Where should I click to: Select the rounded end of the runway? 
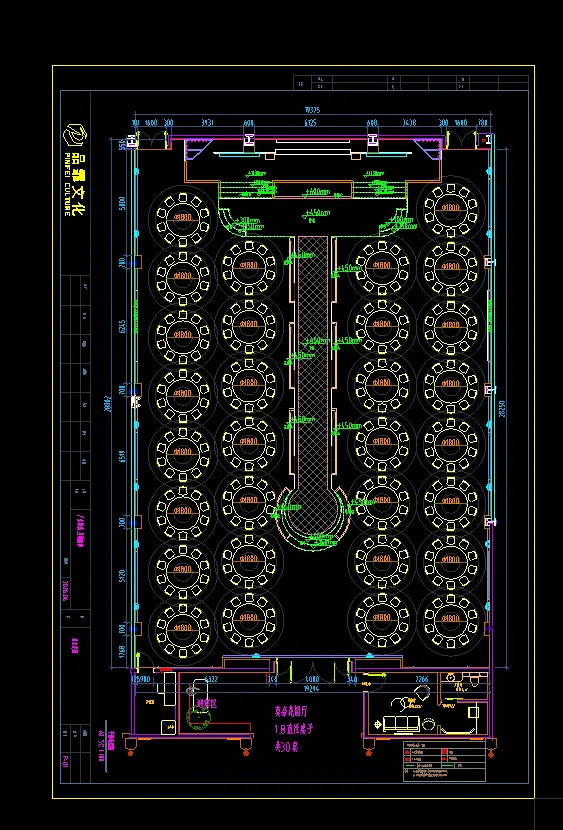[x=314, y=516]
